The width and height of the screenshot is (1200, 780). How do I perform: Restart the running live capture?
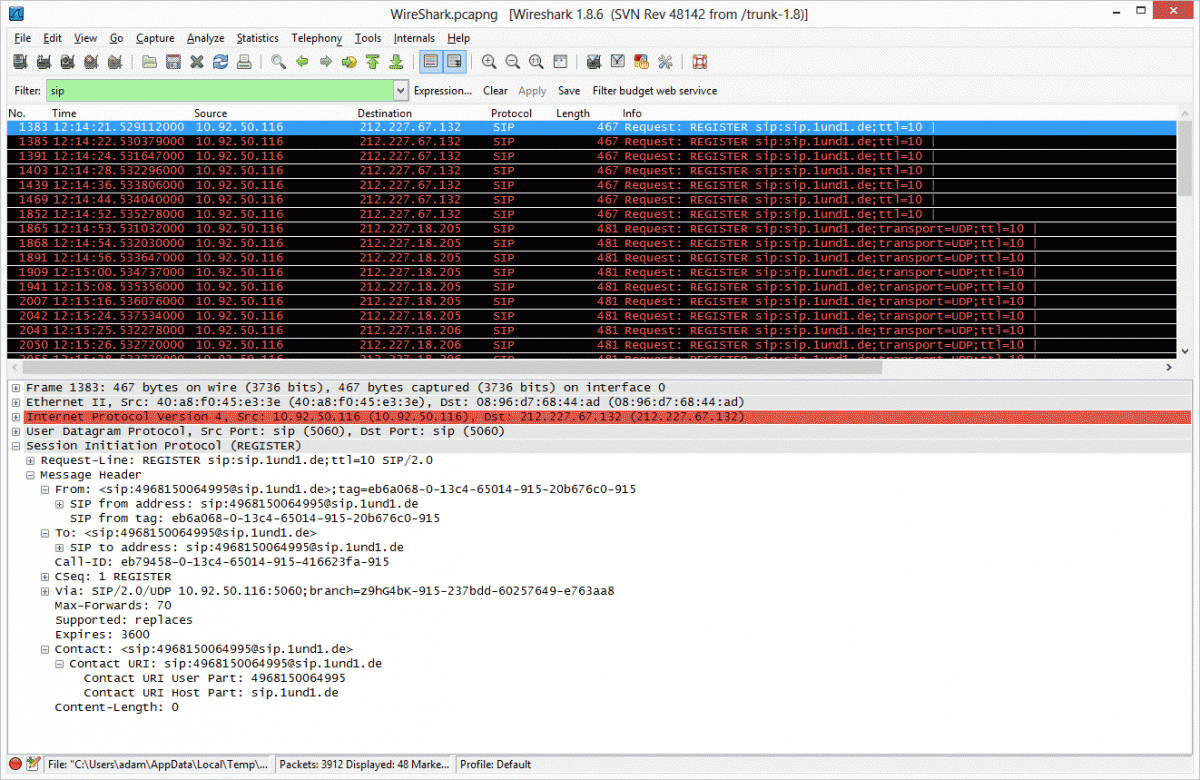click(x=115, y=62)
